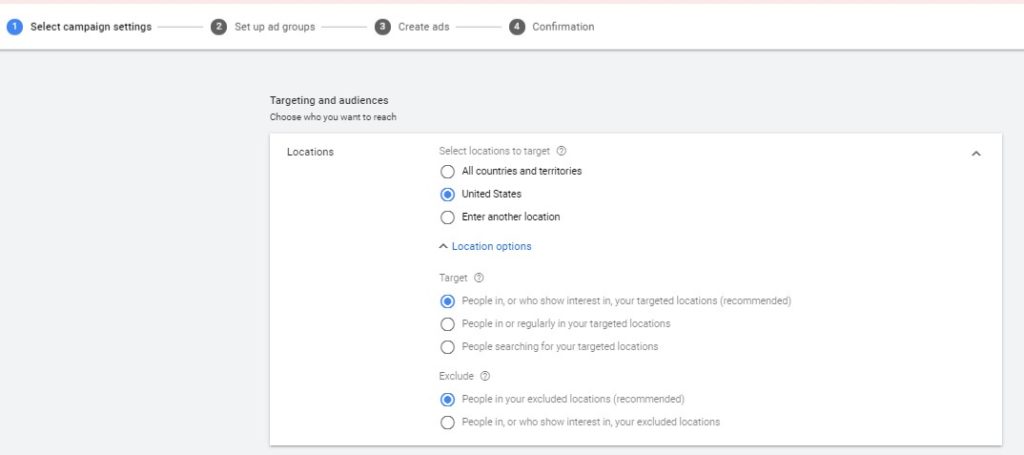Open the Exclude help question mark icon
This screenshot has height=455, width=1024.
point(485,376)
